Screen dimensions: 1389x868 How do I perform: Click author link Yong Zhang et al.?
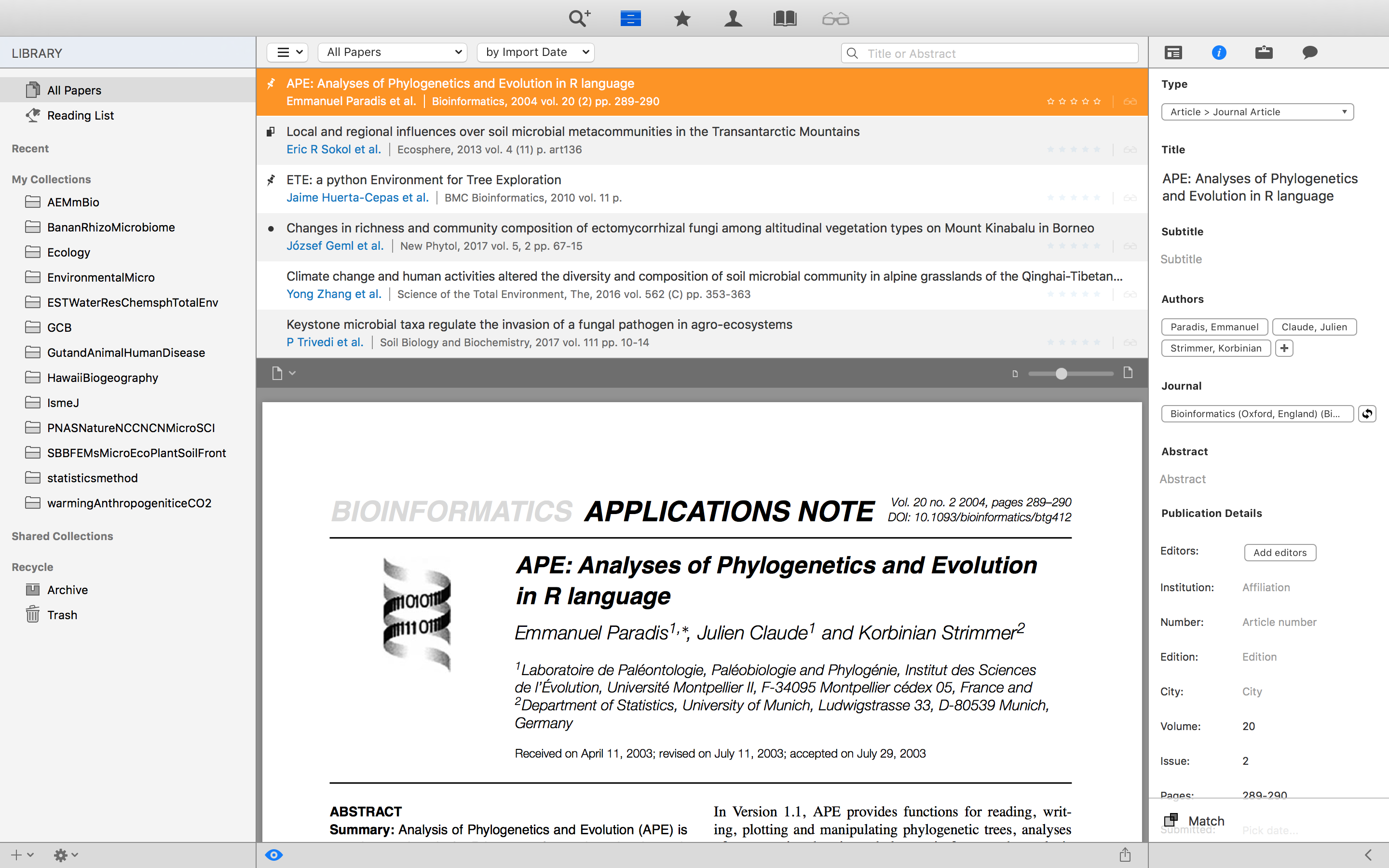(x=334, y=294)
